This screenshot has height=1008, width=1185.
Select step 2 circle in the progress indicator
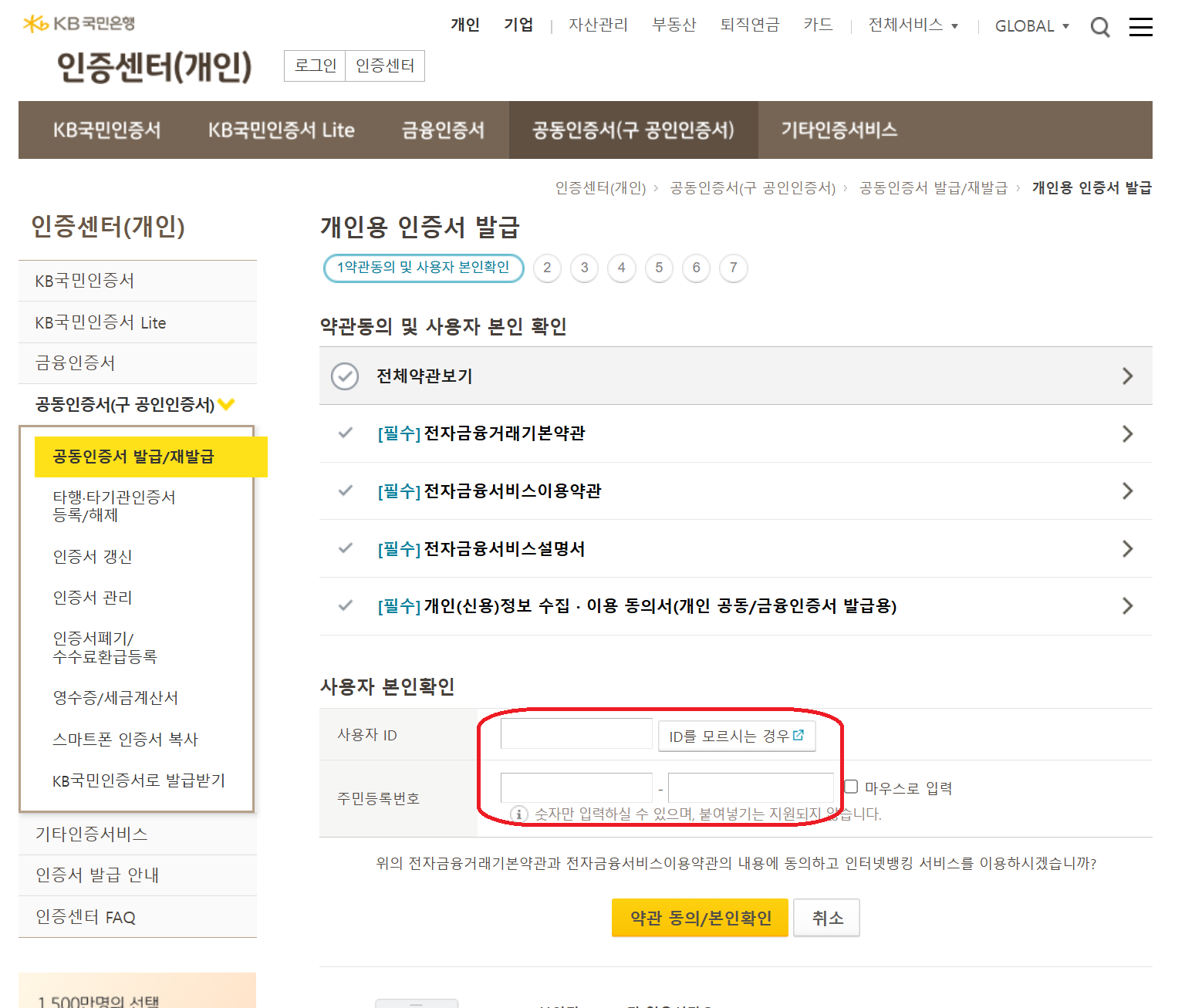click(x=547, y=268)
